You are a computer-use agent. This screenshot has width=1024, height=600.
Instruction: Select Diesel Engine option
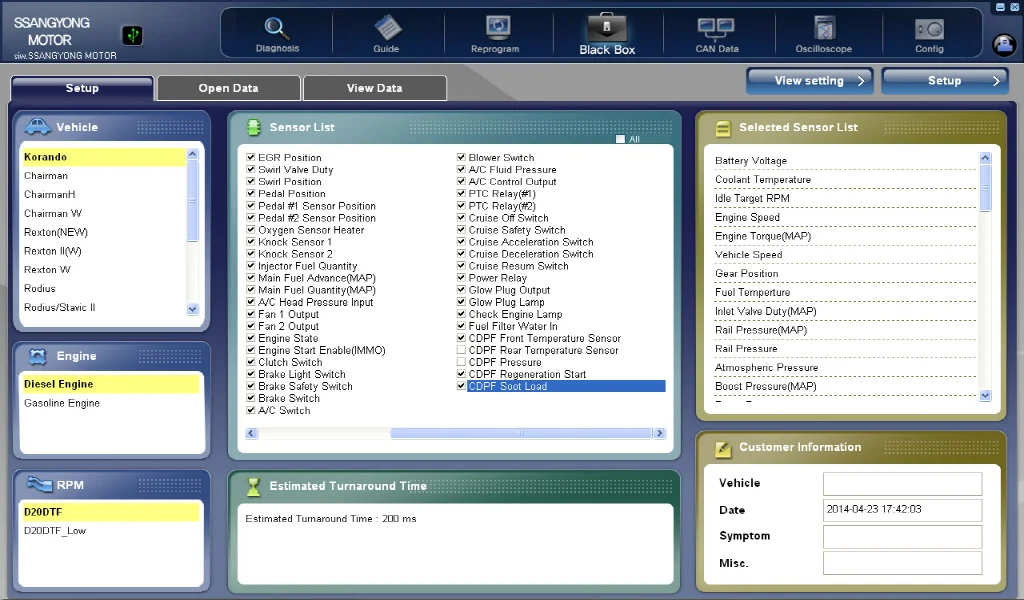point(110,384)
